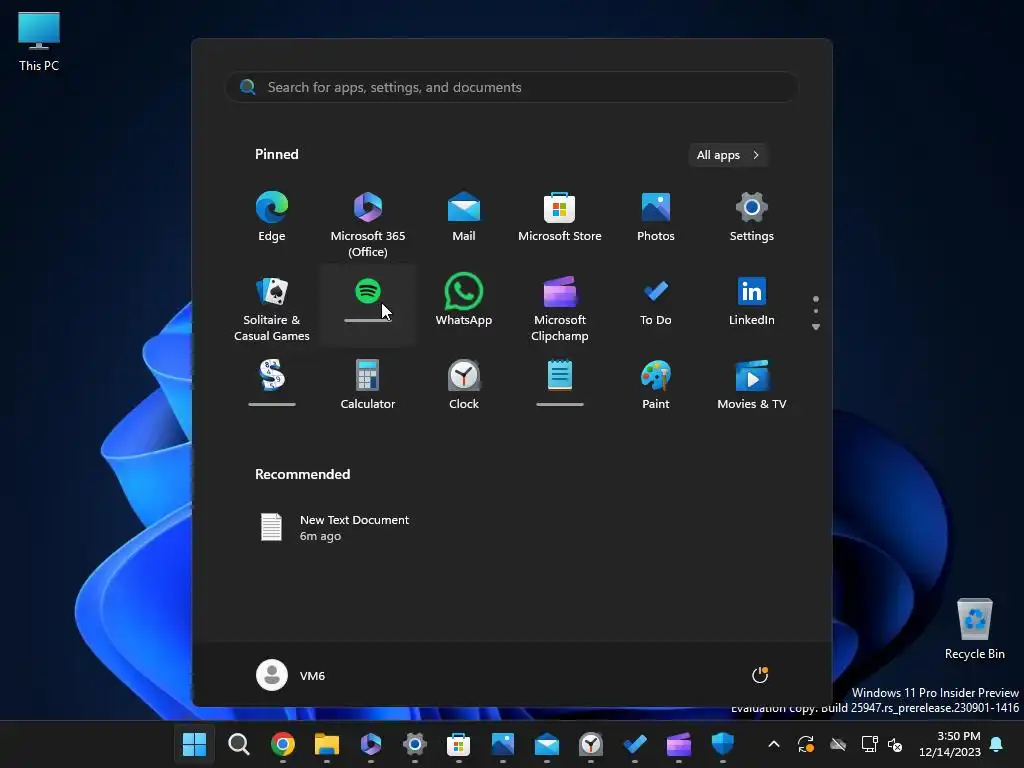Click the muted volume tray icon
Screen dimensions: 1024x768
895,744
